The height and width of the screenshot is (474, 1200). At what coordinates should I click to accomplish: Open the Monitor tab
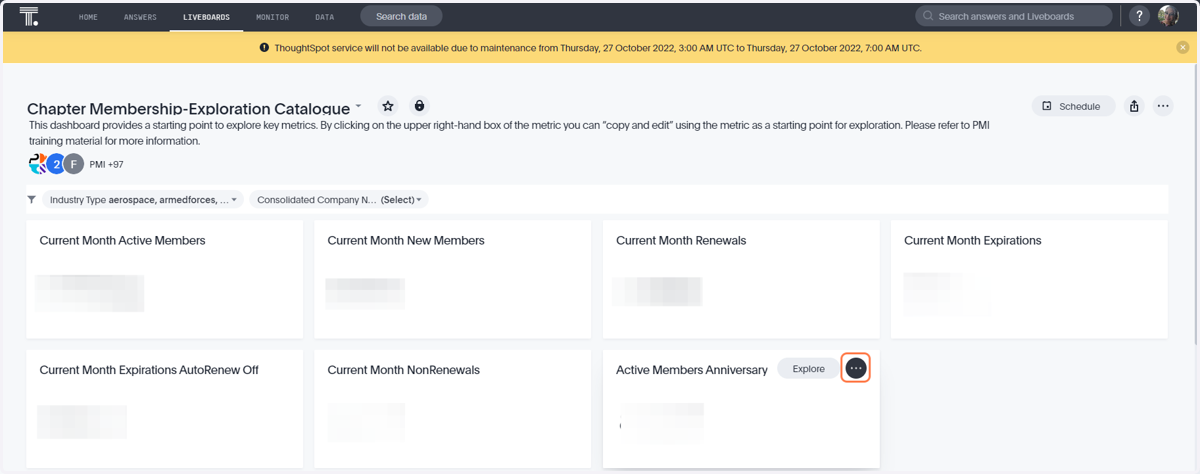[273, 17]
